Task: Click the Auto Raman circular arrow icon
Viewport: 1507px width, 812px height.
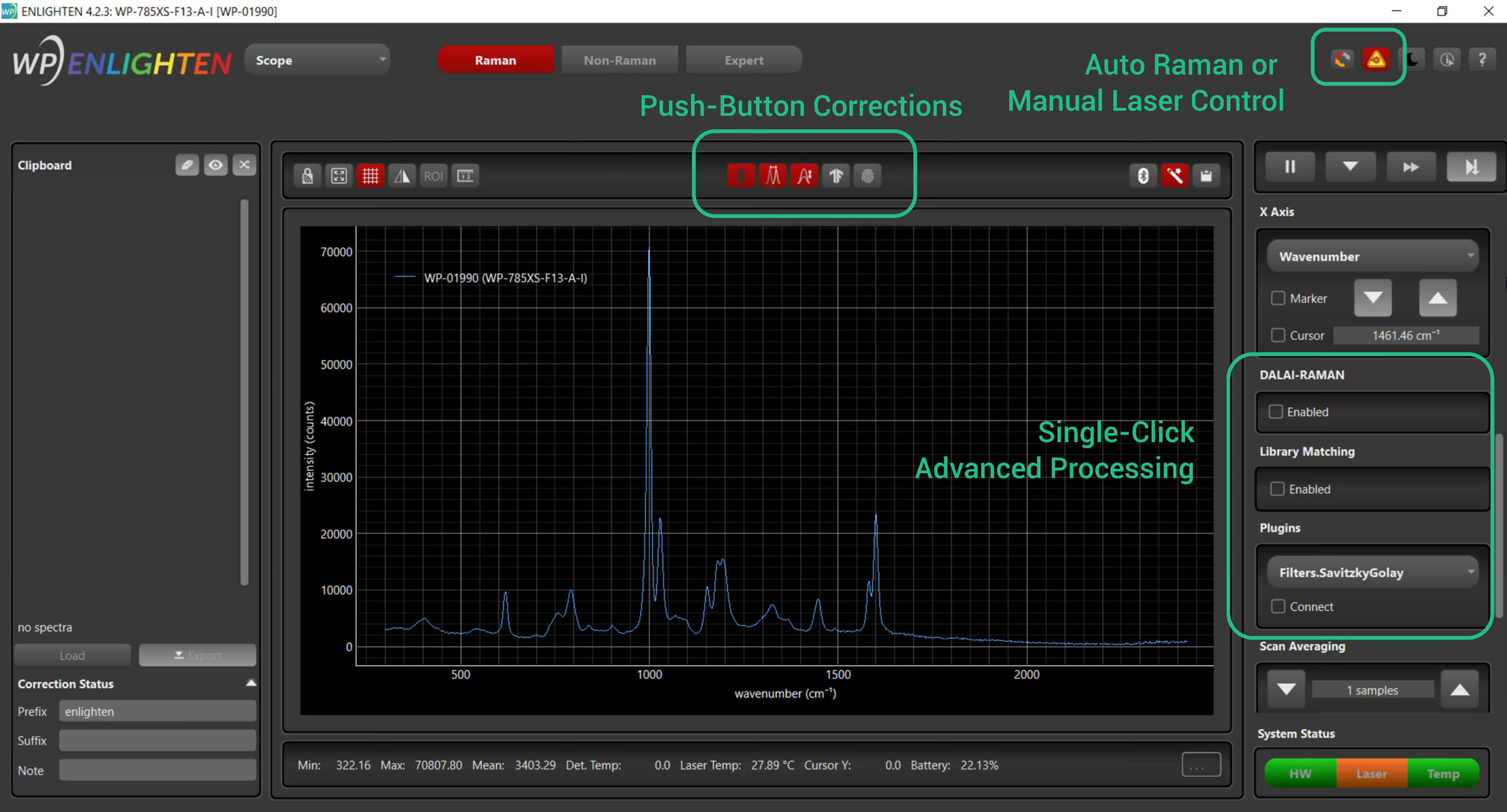Action: point(1341,59)
